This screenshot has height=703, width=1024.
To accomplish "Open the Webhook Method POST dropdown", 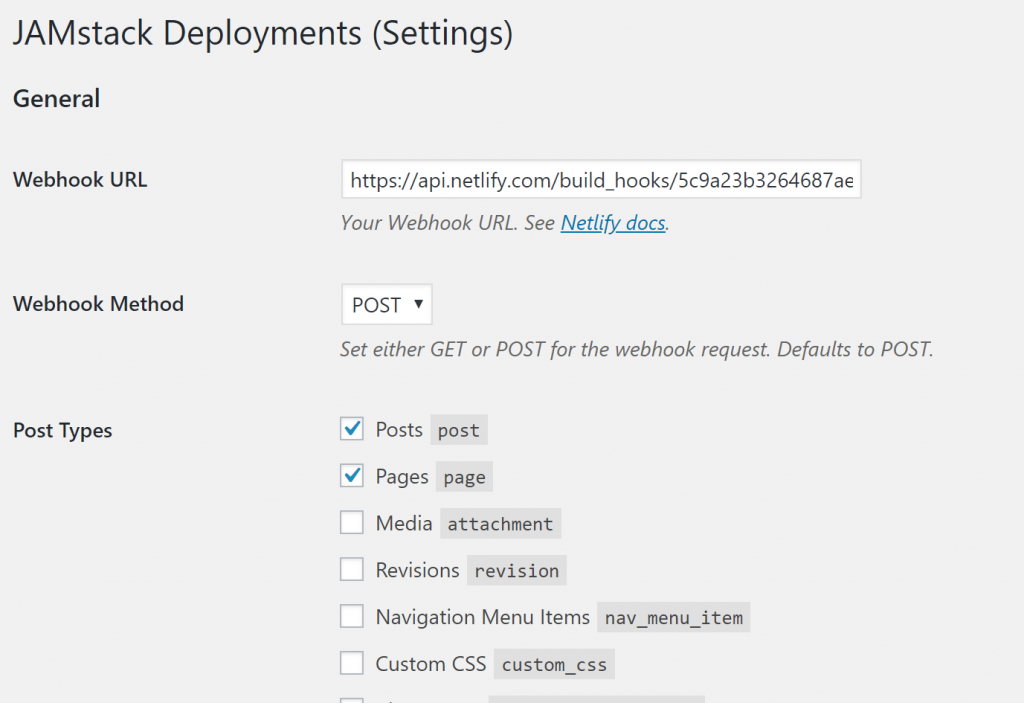I will [387, 305].
